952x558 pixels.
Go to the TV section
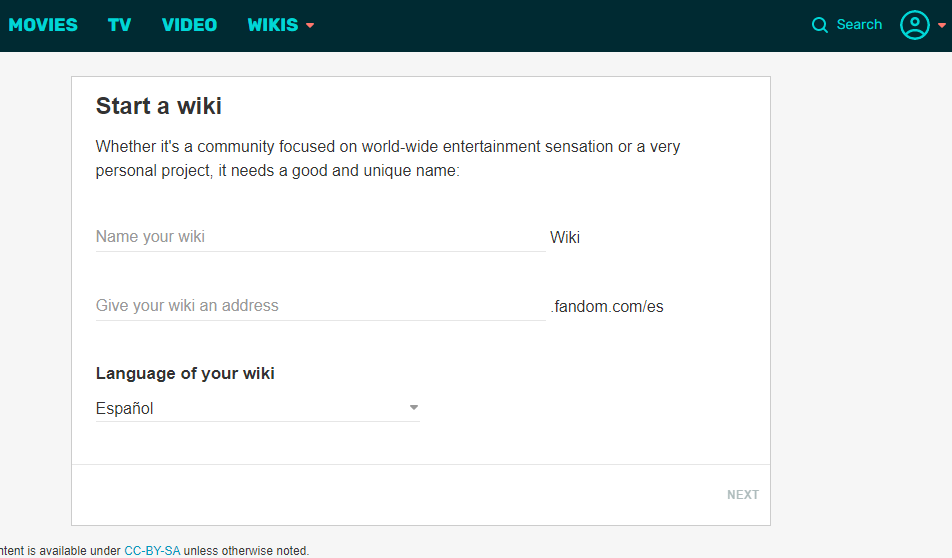(120, 25)
